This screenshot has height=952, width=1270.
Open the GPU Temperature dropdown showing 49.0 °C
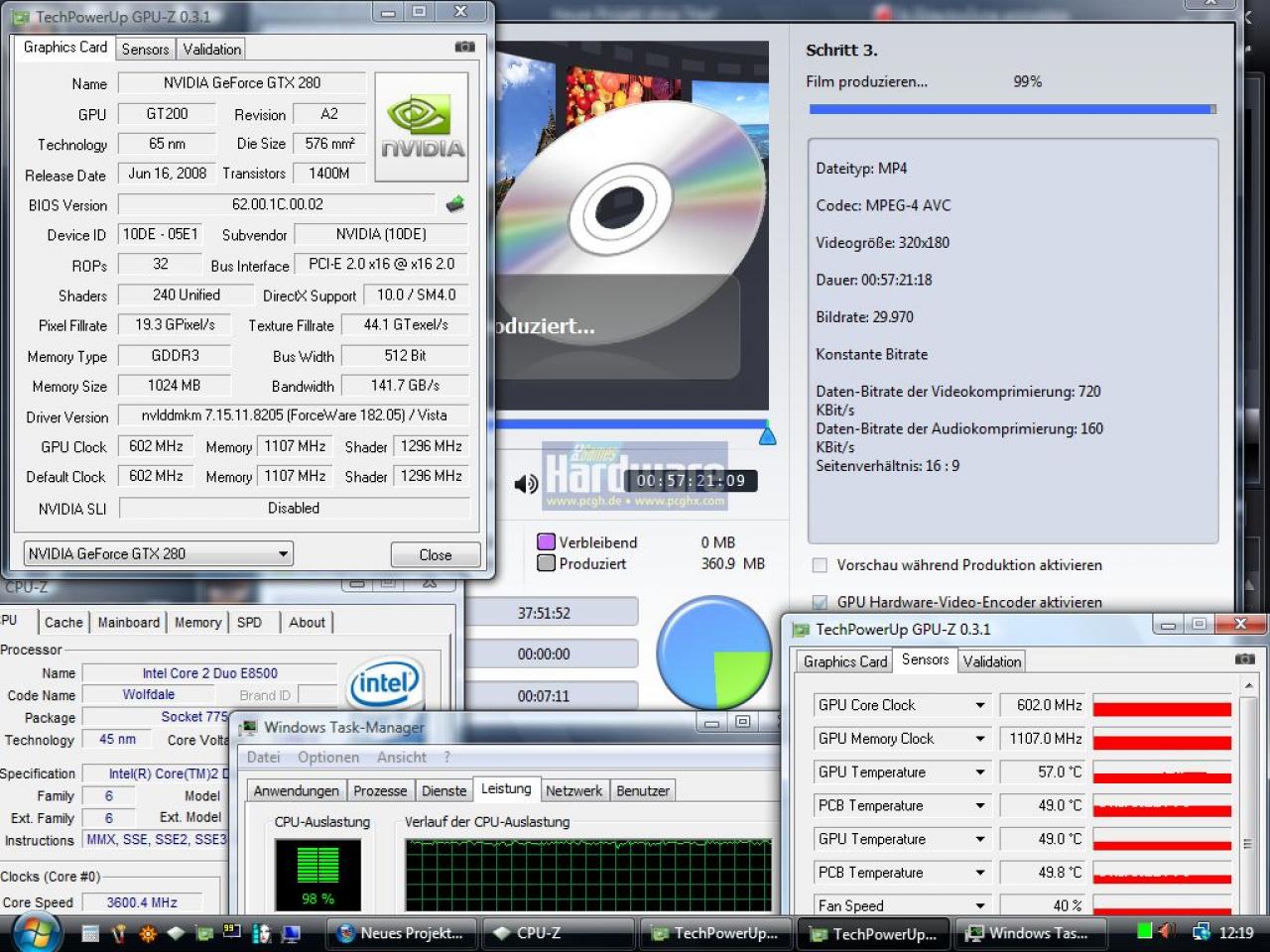(979, 839)
